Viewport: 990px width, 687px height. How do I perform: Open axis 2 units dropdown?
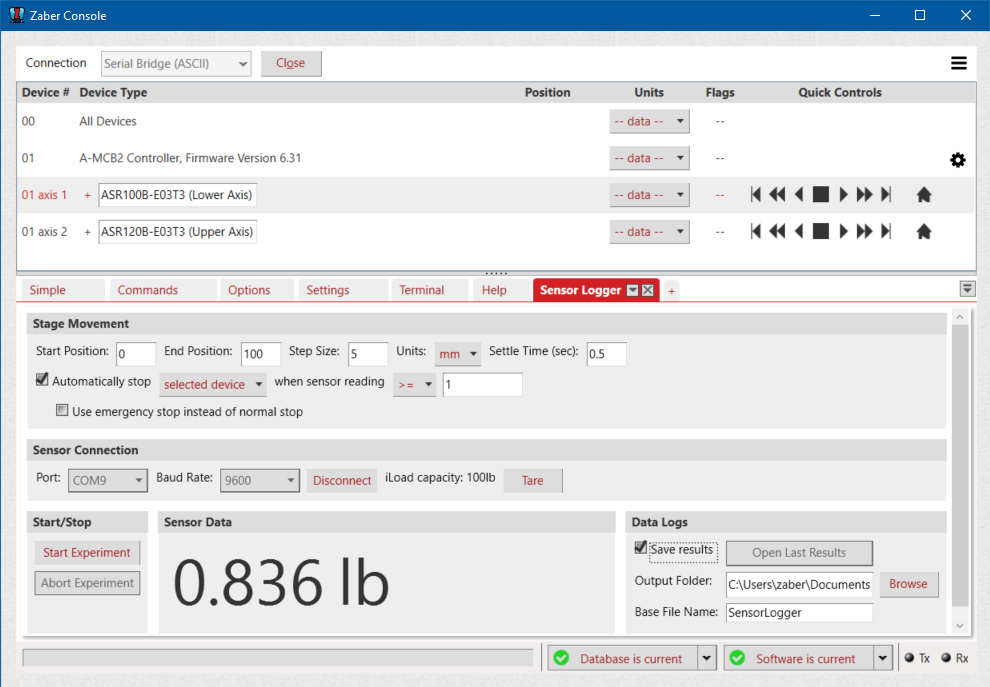649,231
